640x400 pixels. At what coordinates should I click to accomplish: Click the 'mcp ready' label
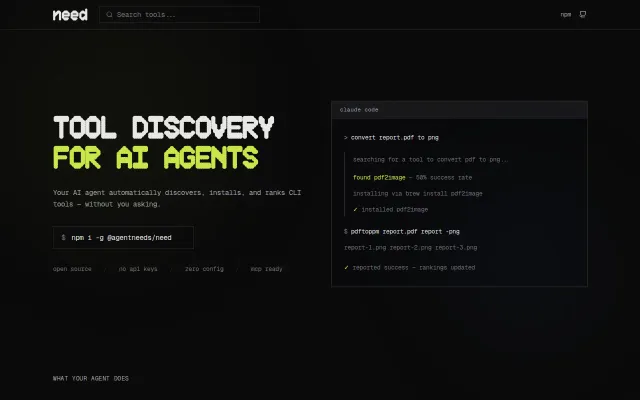(x=267, y=269)
